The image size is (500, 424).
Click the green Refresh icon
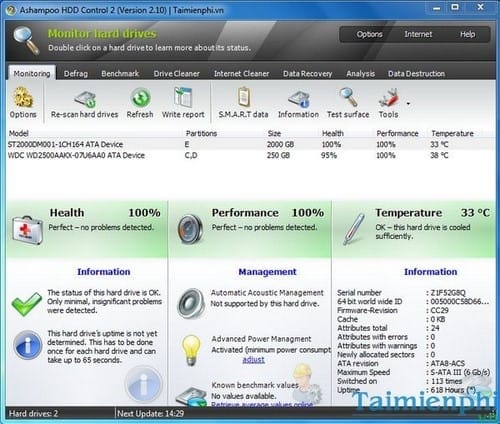[140, 98]
